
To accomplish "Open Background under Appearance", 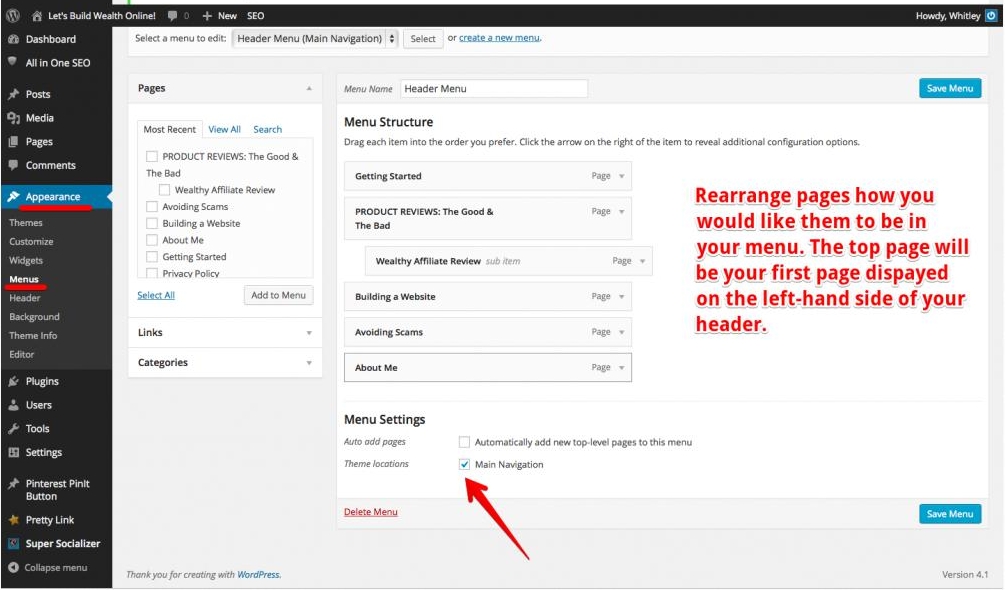I will point(35,316).
